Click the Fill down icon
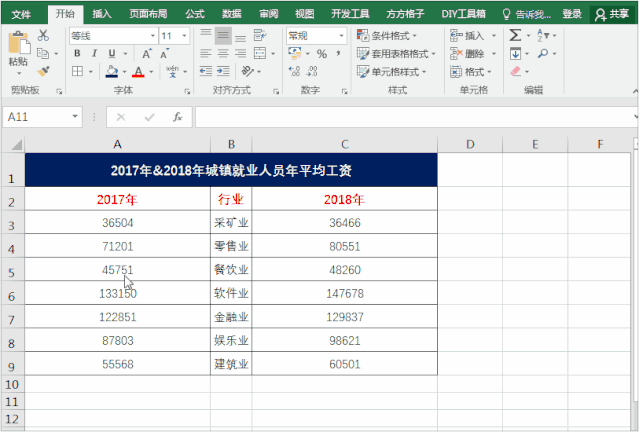The width and height of the screenshot is (639, 432). pyautogui.click(x=515, y=53)
